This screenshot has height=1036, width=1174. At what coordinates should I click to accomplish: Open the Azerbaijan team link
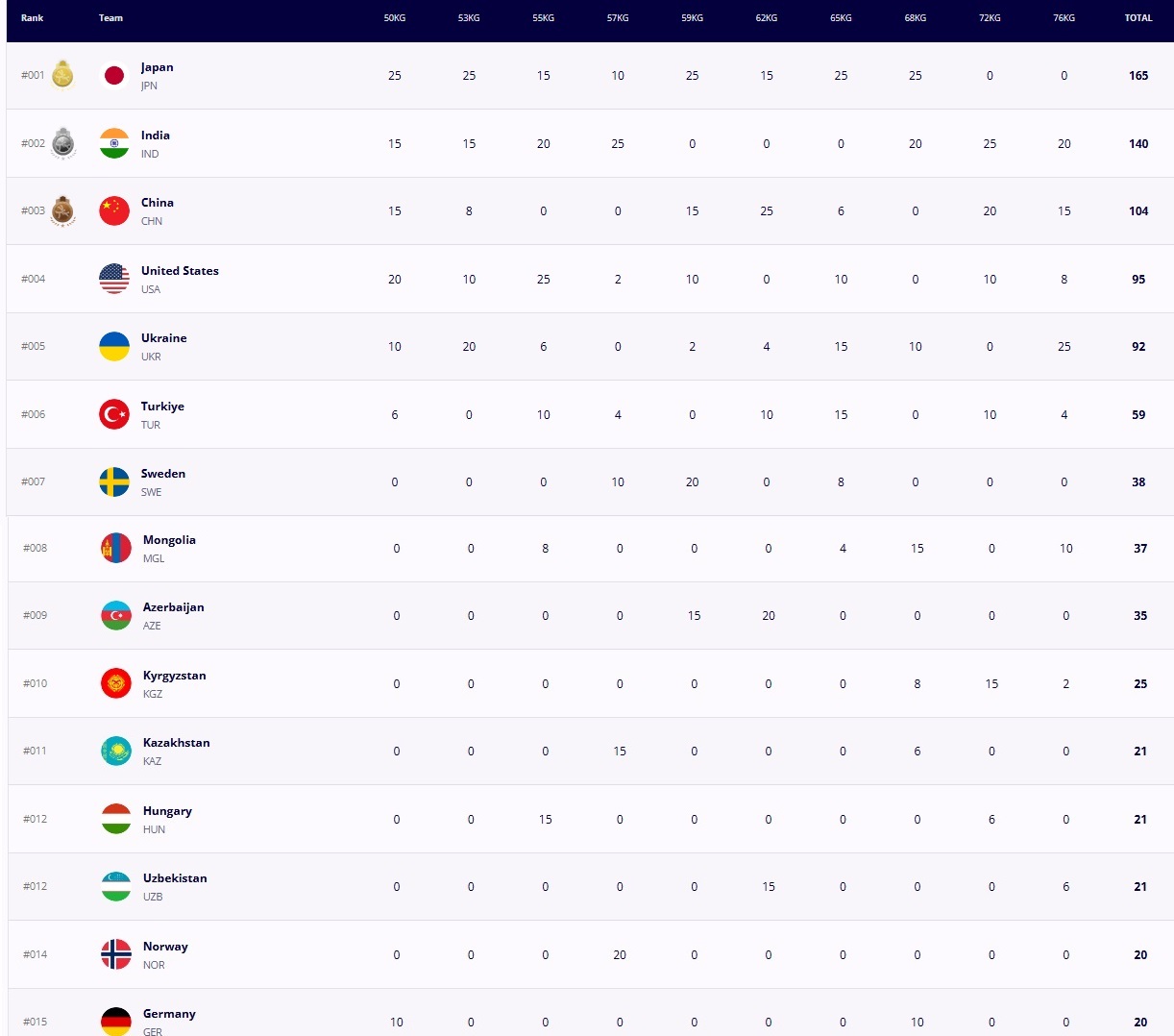coord(173,607)
